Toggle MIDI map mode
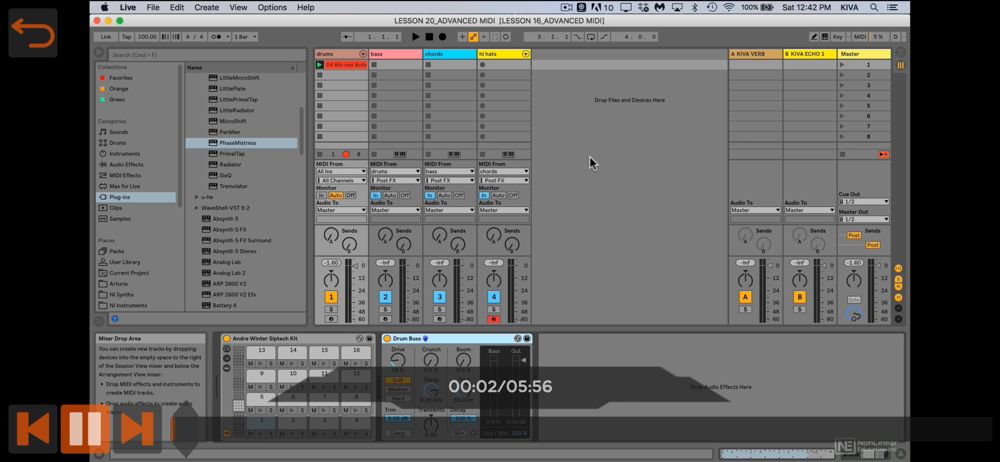Viewport: 1000px width, 462px height. point(860,37)
